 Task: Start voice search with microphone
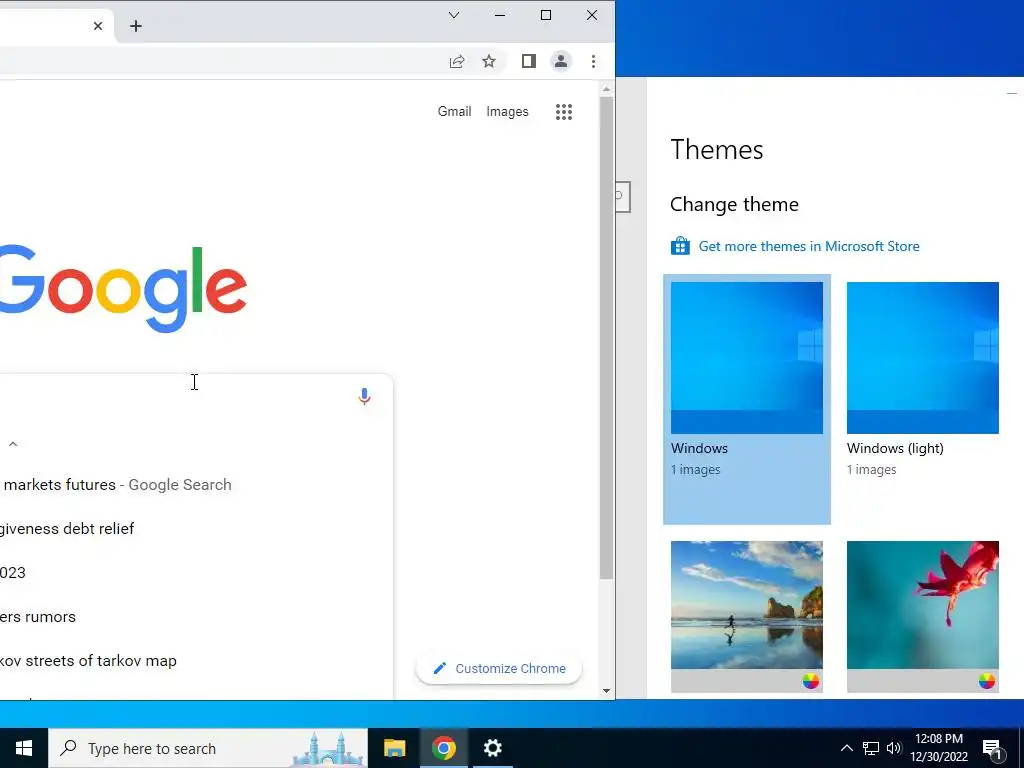pyautogui.click(x=364, y=396)
